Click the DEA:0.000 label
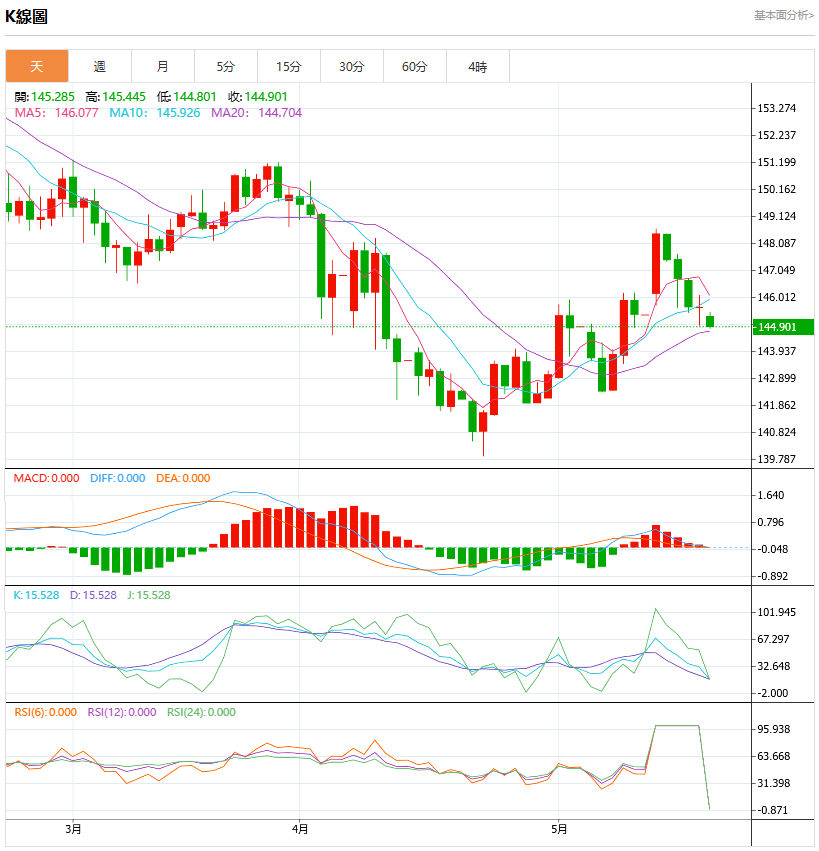Viewport: 819px width, 851px height. coord(183,478)
